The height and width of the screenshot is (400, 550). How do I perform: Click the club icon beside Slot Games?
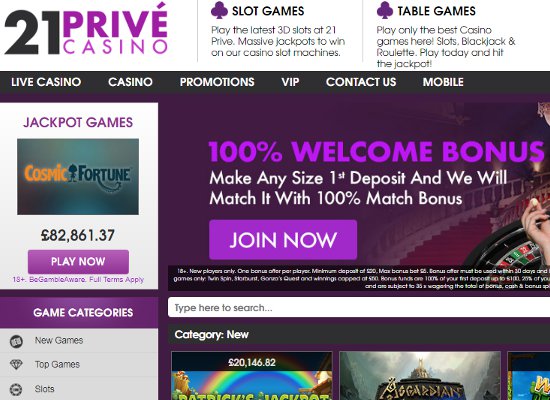pyautogui.click(x=220, y=11)
